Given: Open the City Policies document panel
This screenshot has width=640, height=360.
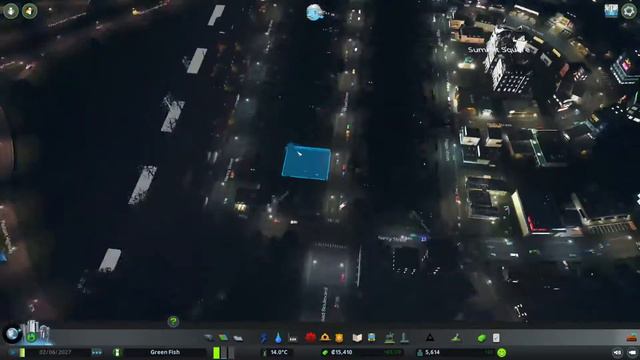Looking at the screenshot, I should pos(496,338).
